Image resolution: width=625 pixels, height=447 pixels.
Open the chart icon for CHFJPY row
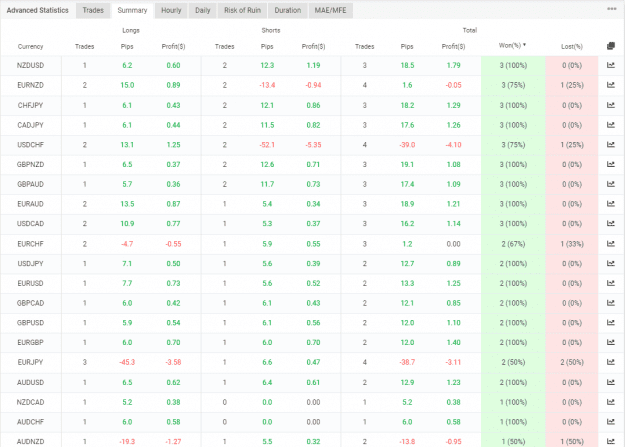coord(611,105)
